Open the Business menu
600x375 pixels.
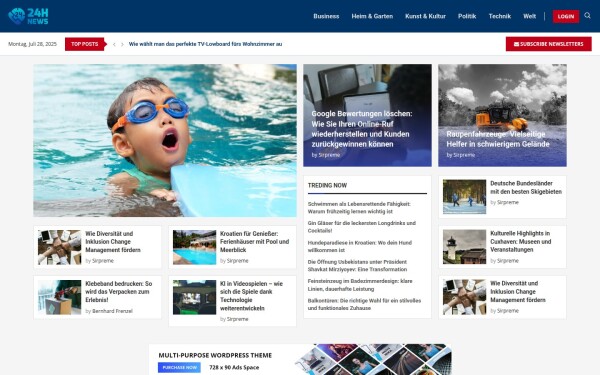click(x=326, y=16)
